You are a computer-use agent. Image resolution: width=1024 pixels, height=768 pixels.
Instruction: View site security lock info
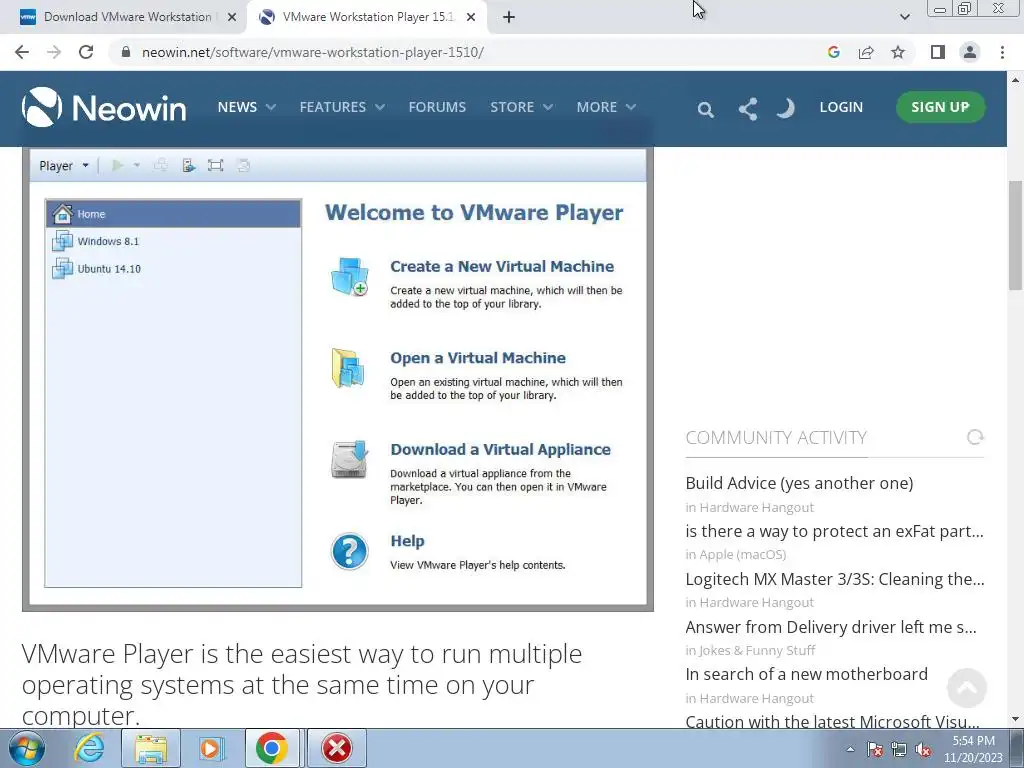[125, 52]
